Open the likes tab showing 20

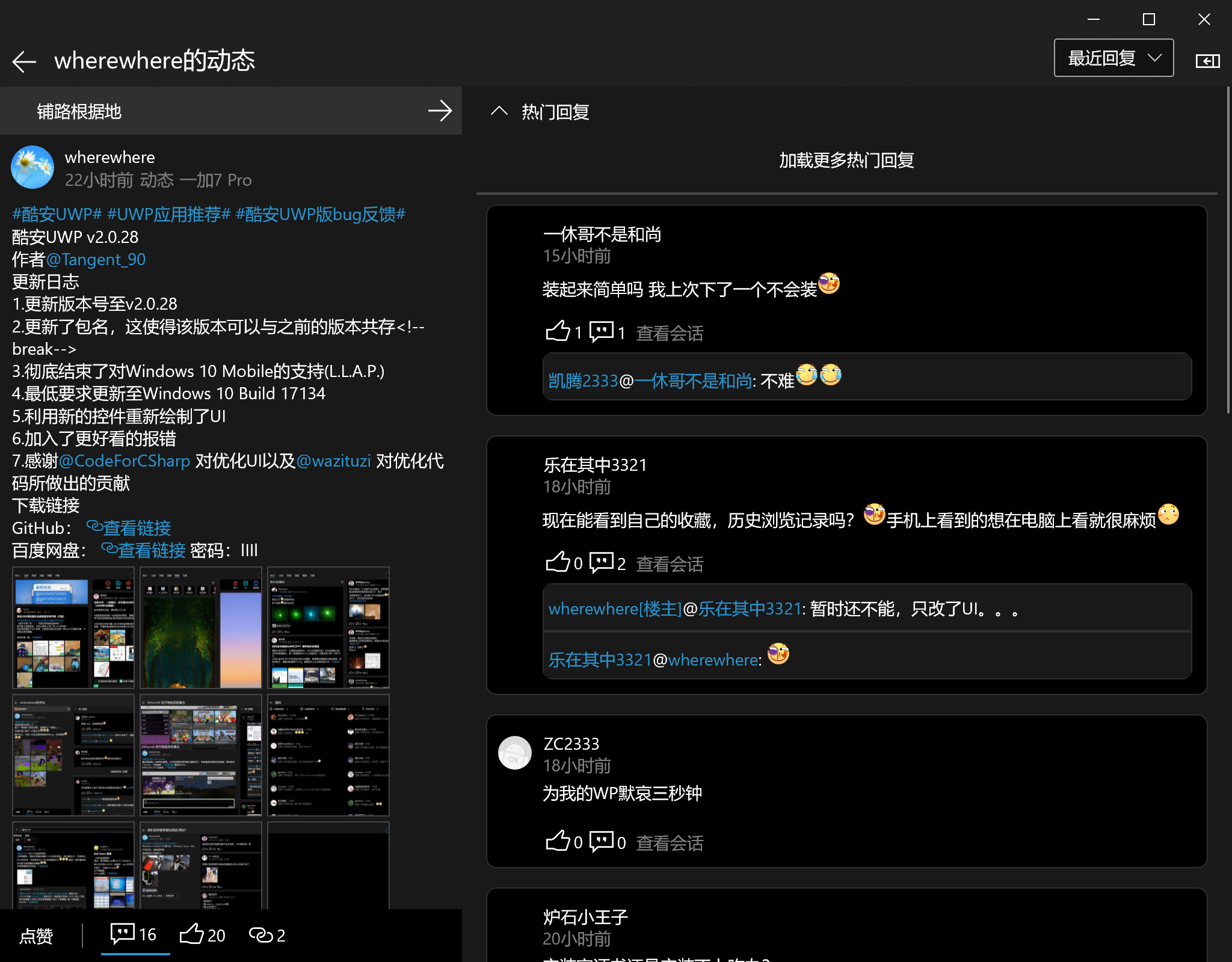tap(202, 934)
